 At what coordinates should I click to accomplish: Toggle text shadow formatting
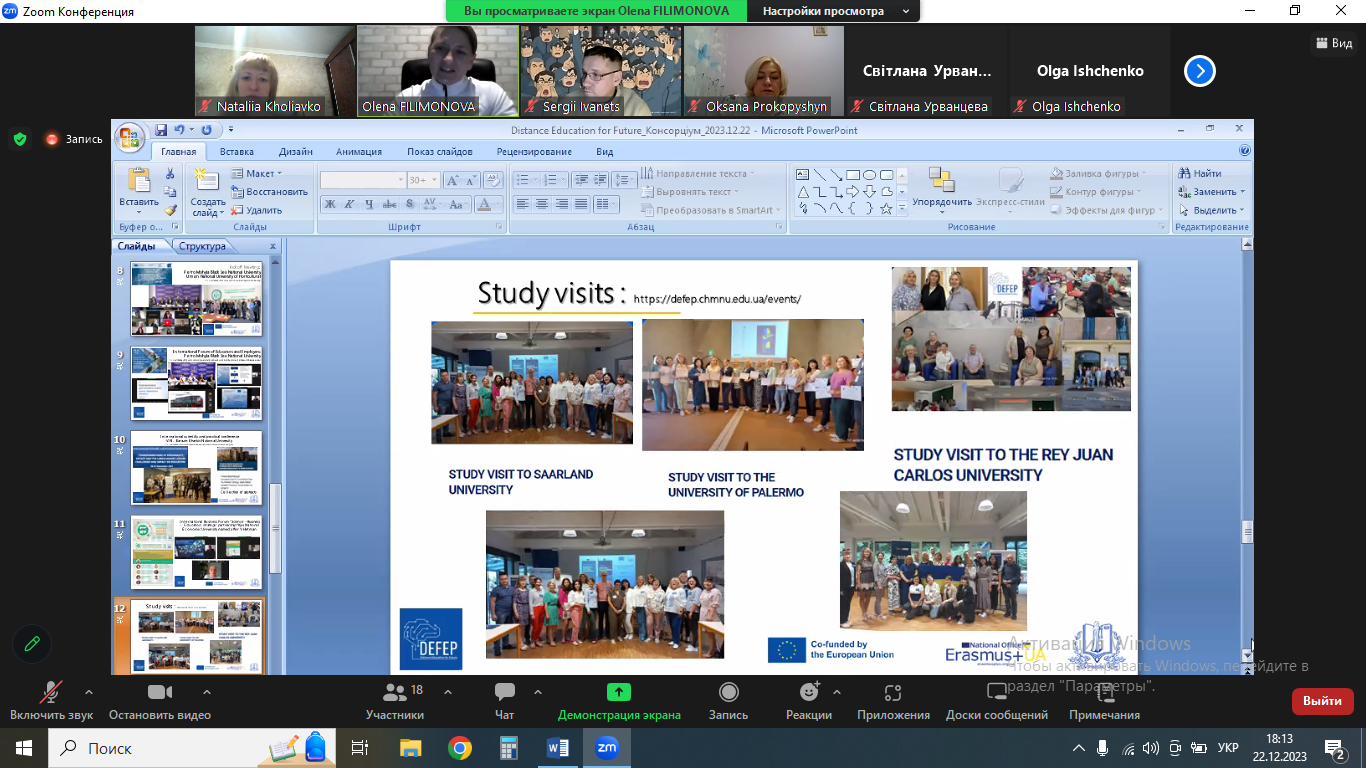coord(410,204)
